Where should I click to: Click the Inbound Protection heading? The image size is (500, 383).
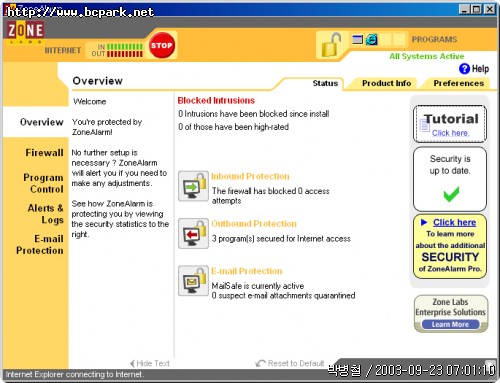click(x=250, y=176)
